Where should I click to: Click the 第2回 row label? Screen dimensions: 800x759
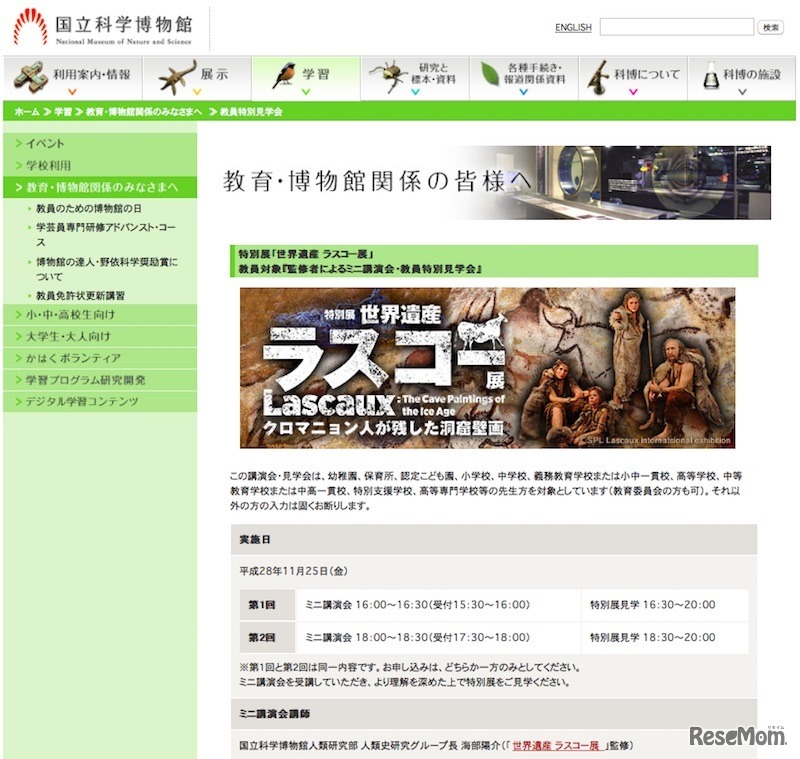point(267,638)
